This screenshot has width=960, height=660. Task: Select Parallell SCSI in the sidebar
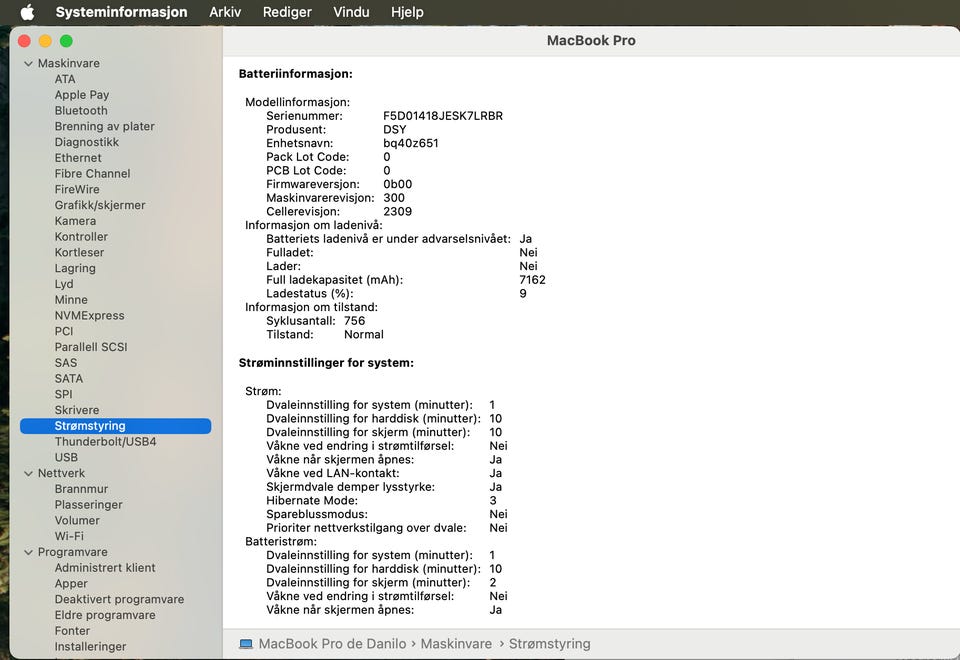(91, 347)
